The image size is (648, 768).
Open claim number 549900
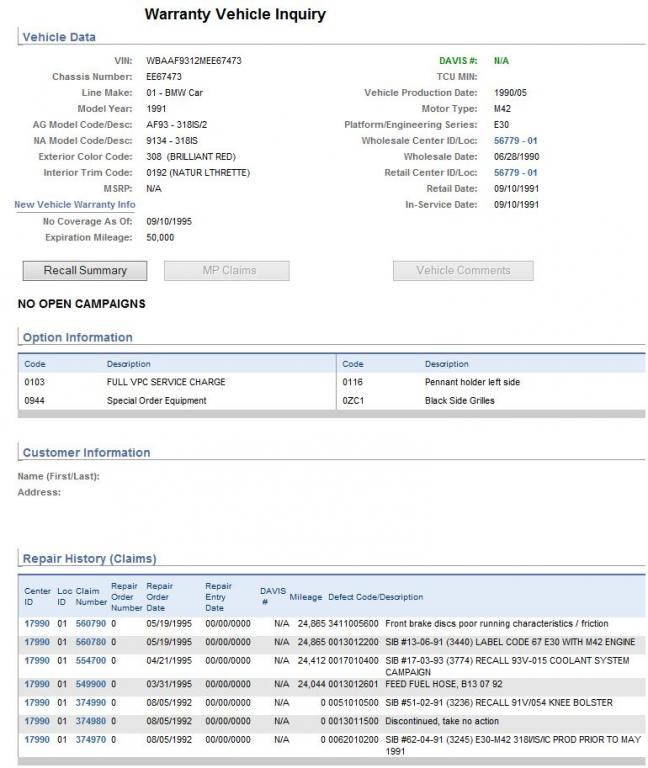tap(90, 685)
